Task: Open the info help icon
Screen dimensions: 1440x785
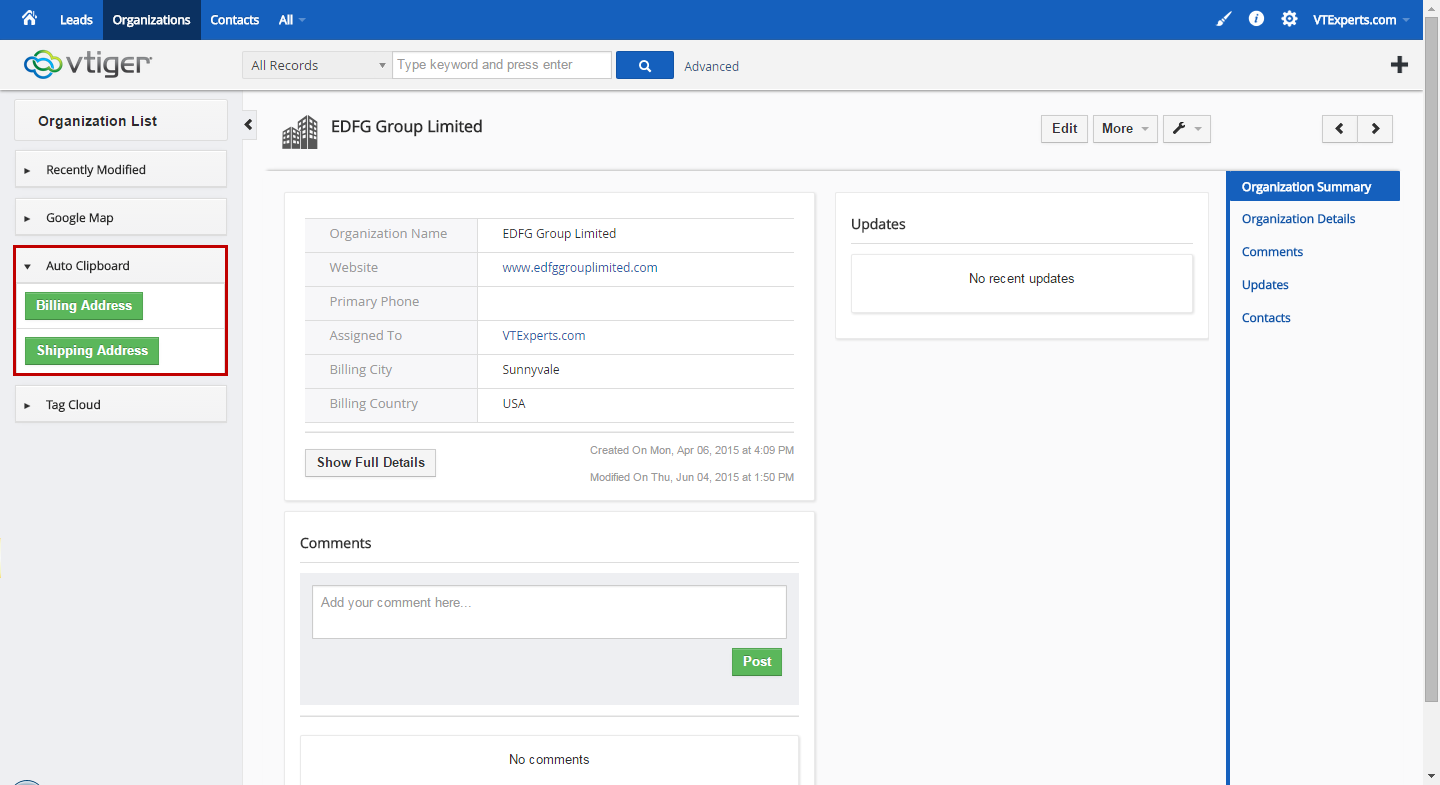Action: [1257, 19]
